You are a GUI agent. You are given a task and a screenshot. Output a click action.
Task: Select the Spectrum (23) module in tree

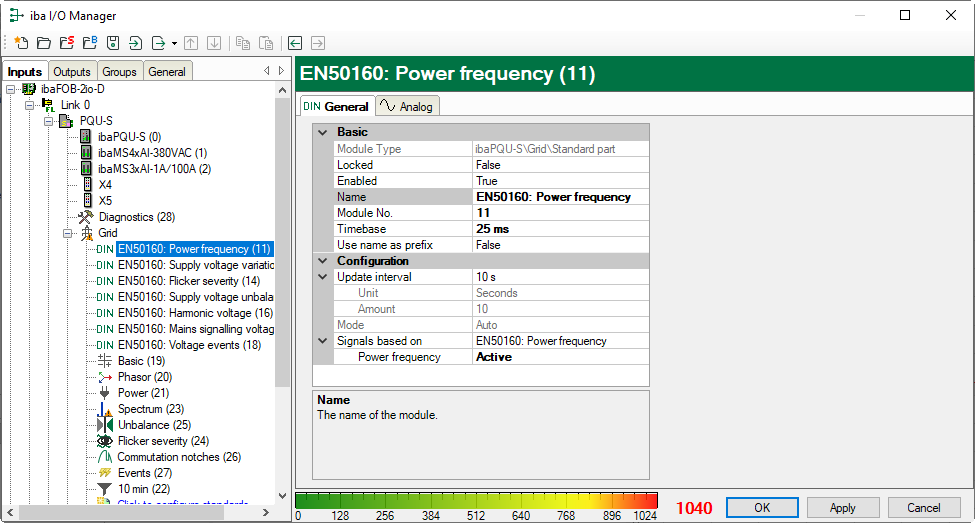tap(150, 409)
